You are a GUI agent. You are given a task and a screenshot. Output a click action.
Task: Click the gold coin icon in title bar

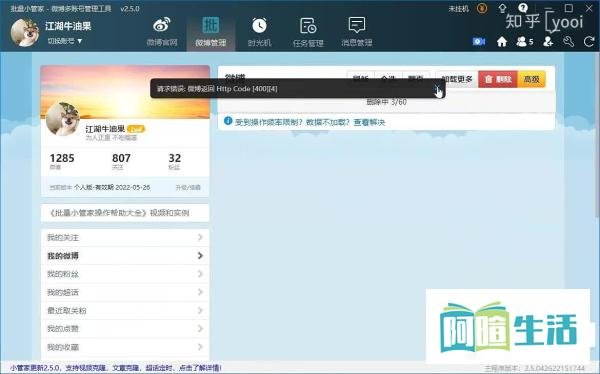coord(482,8)
